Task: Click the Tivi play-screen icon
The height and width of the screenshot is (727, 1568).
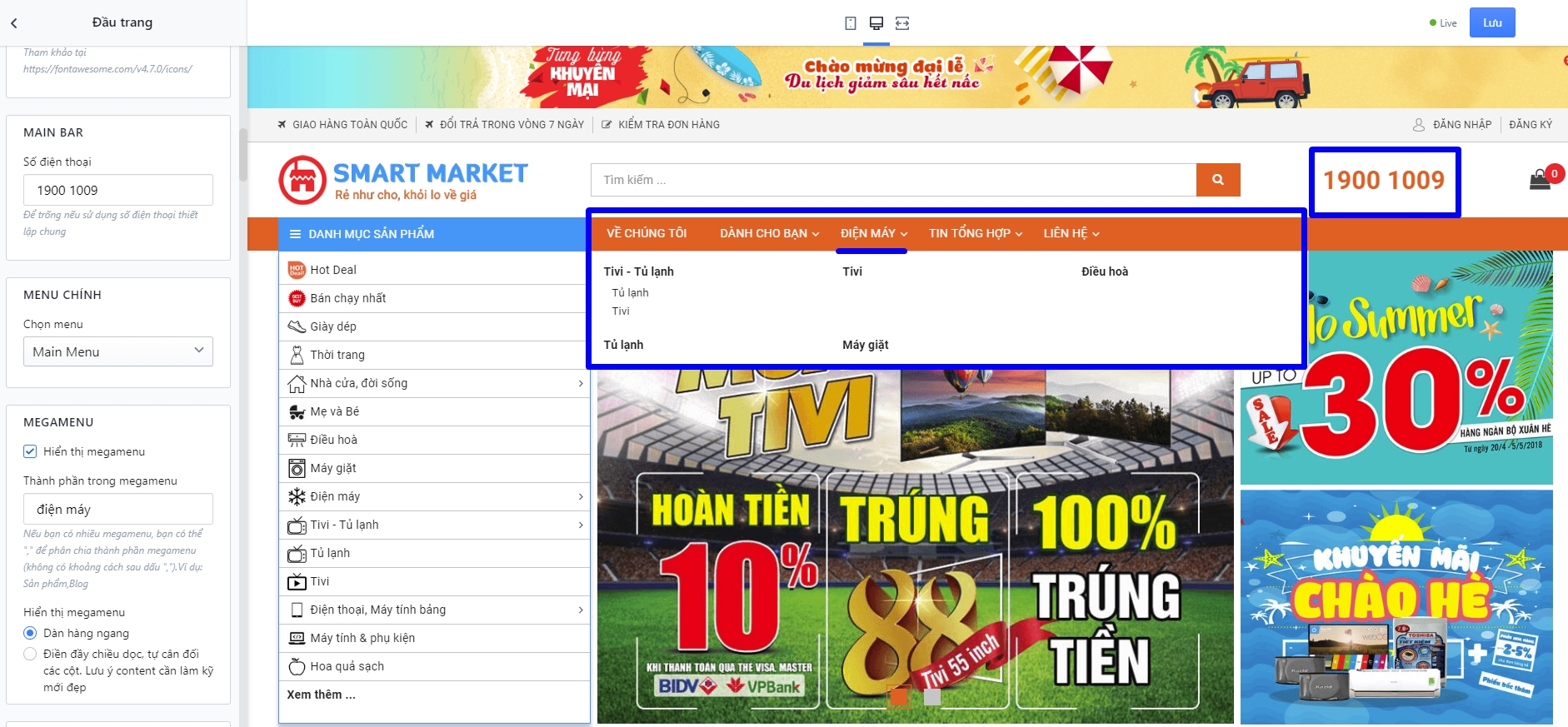Action: [297, 581]
